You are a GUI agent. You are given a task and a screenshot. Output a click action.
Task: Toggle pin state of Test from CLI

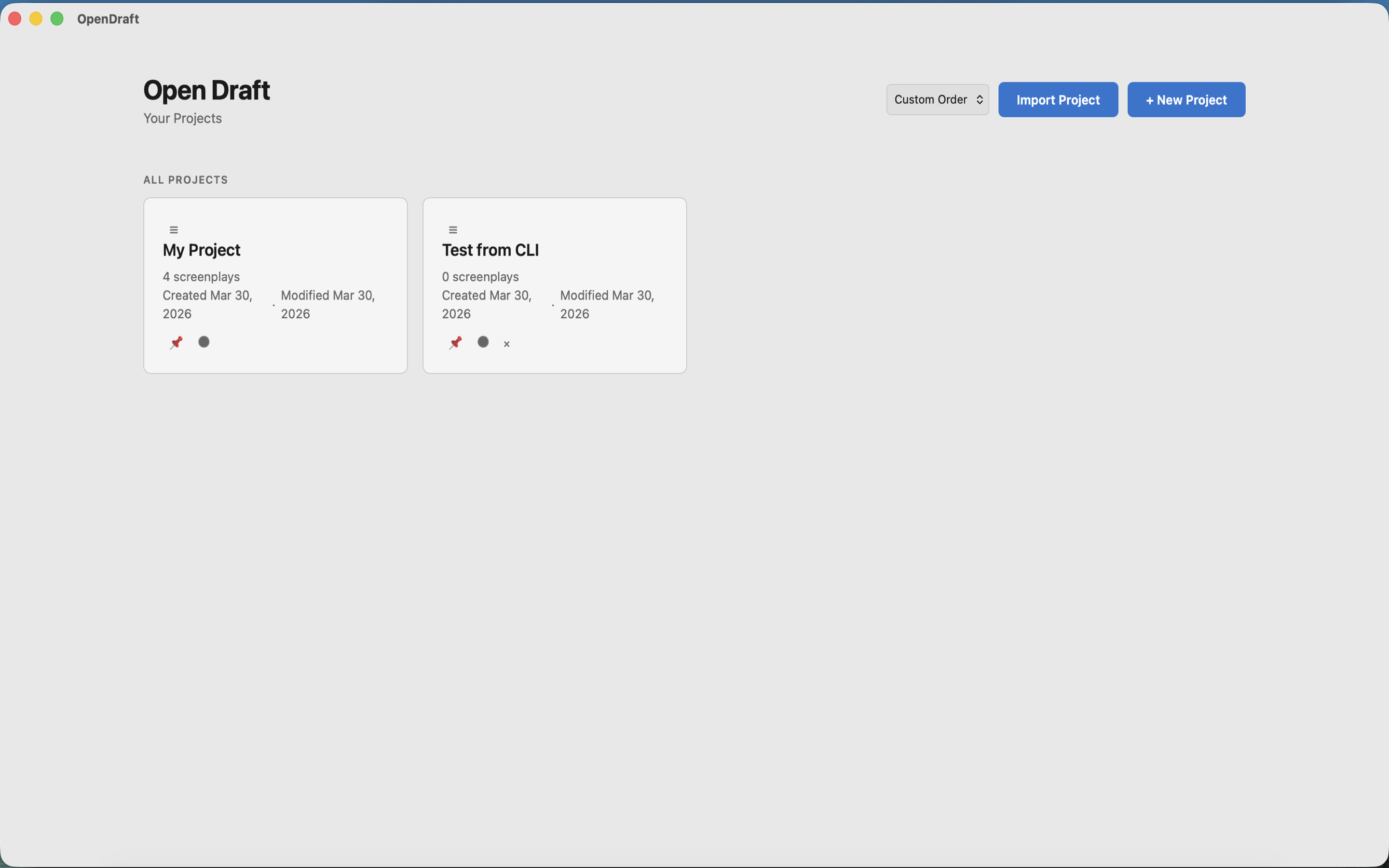pyautogui.click(x=455, y=343)
